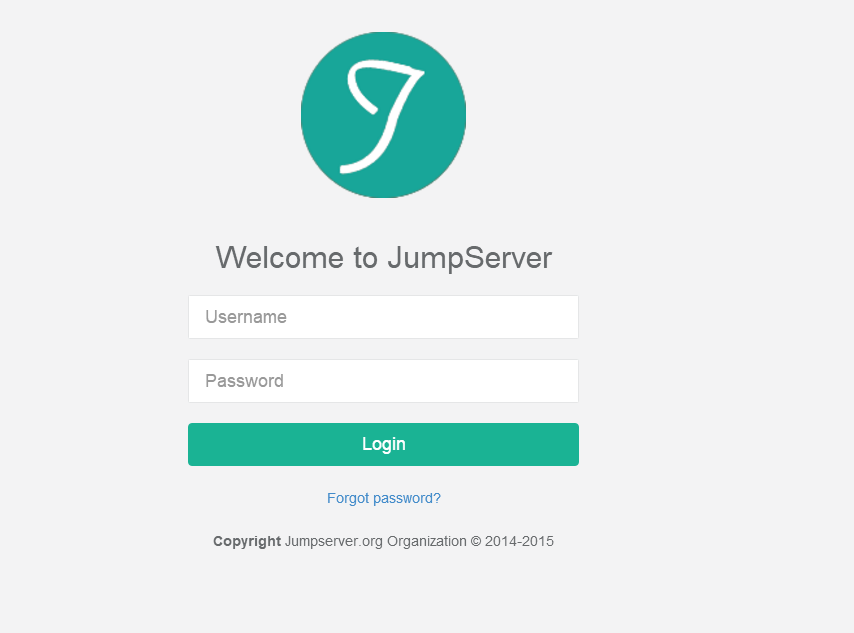Click the green Login button
The width and height of the screenshot is (854, 633).
click(x=383, y=445)
